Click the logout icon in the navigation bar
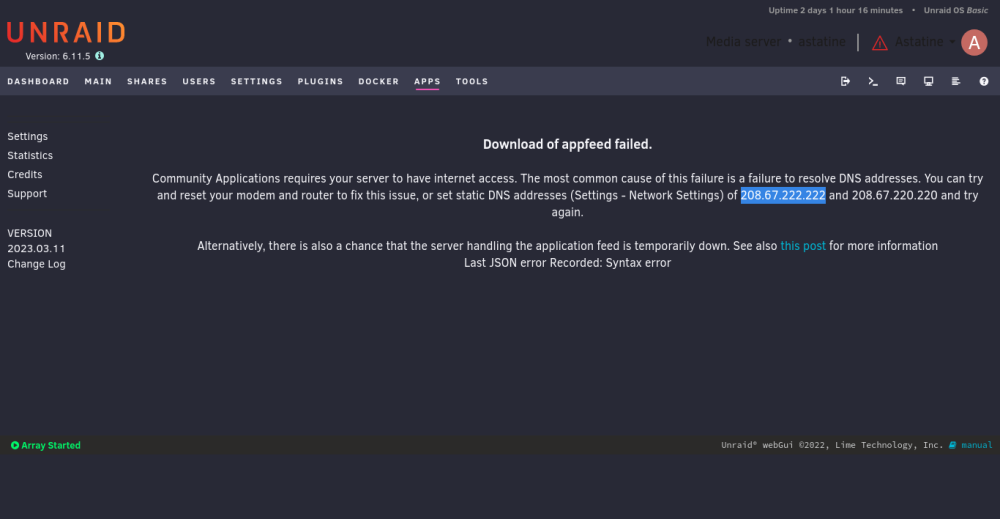The image size is (1000, 519). (x=845, y=81)
